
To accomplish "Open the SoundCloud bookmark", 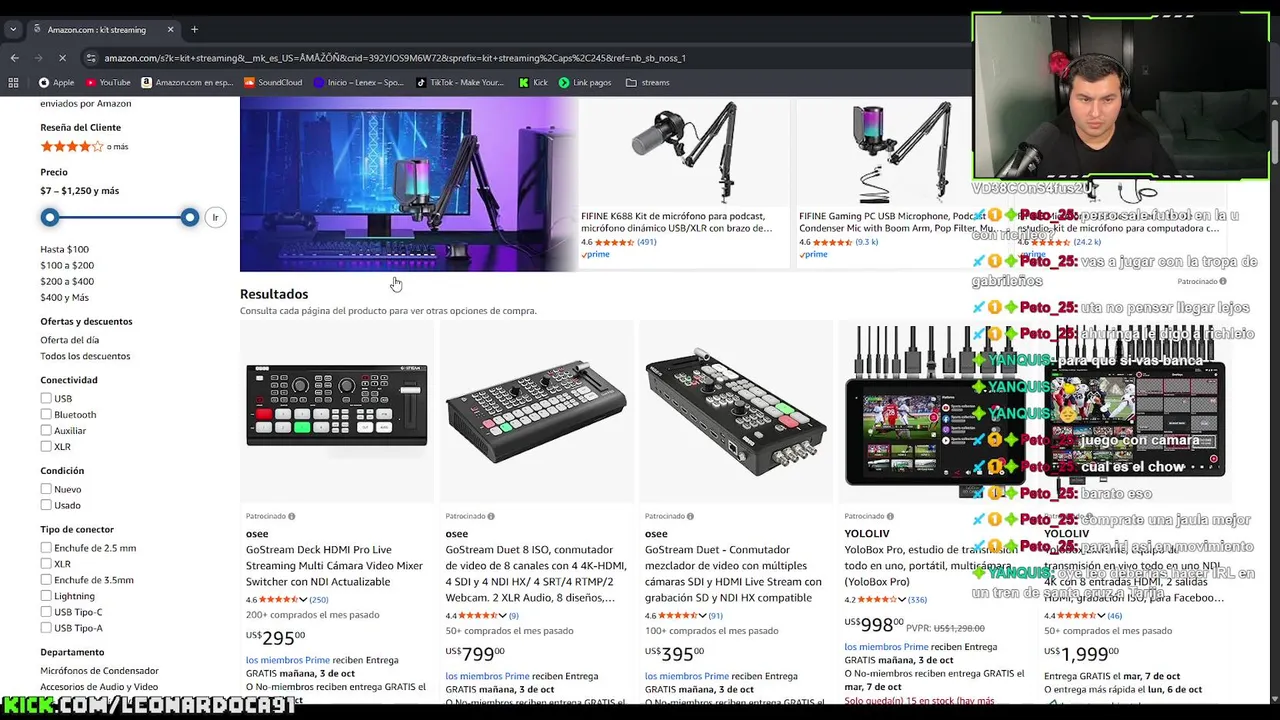I will [x=273, y=82].
